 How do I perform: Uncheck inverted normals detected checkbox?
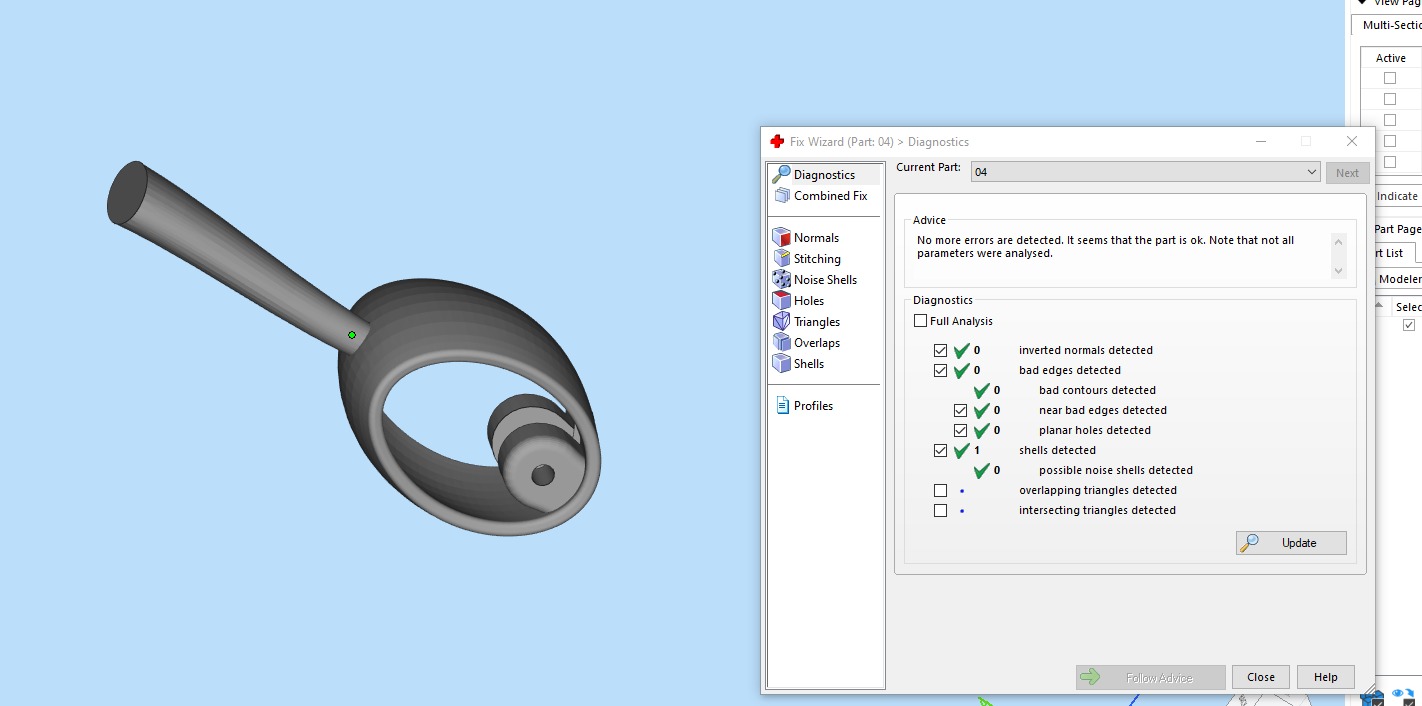(x=940, y=351)
